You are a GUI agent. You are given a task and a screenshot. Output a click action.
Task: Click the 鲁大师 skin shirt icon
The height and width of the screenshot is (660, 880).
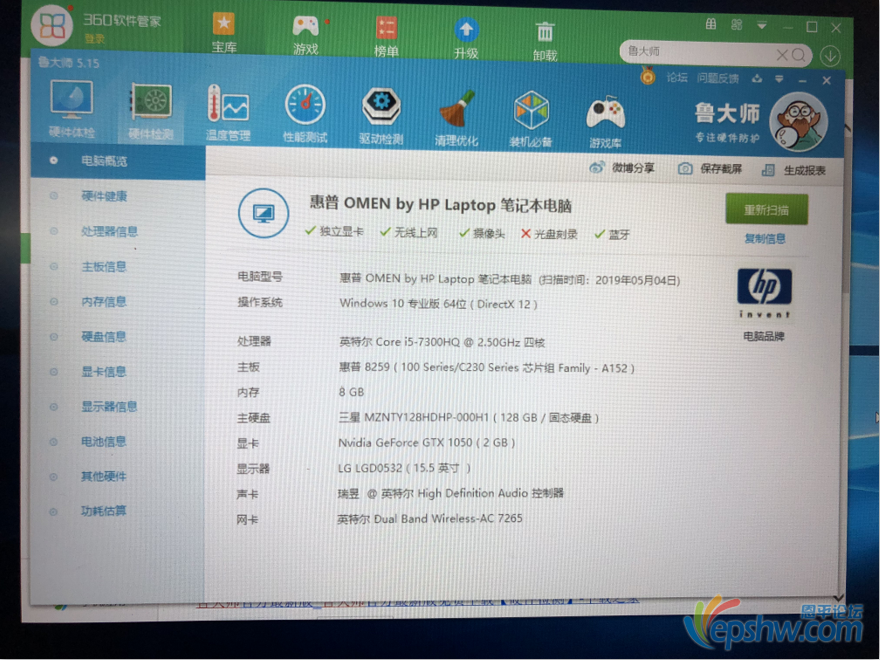[x=757, y=79]
